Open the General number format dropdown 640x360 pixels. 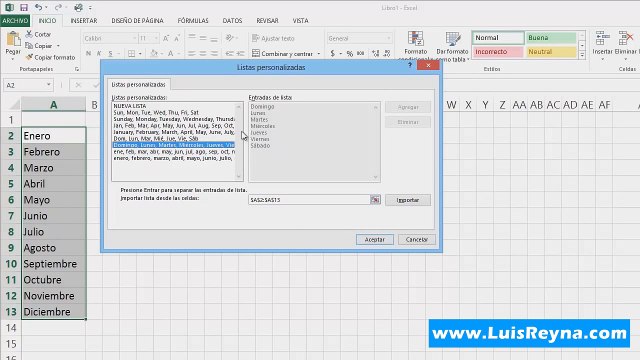(x=389, y=38)
